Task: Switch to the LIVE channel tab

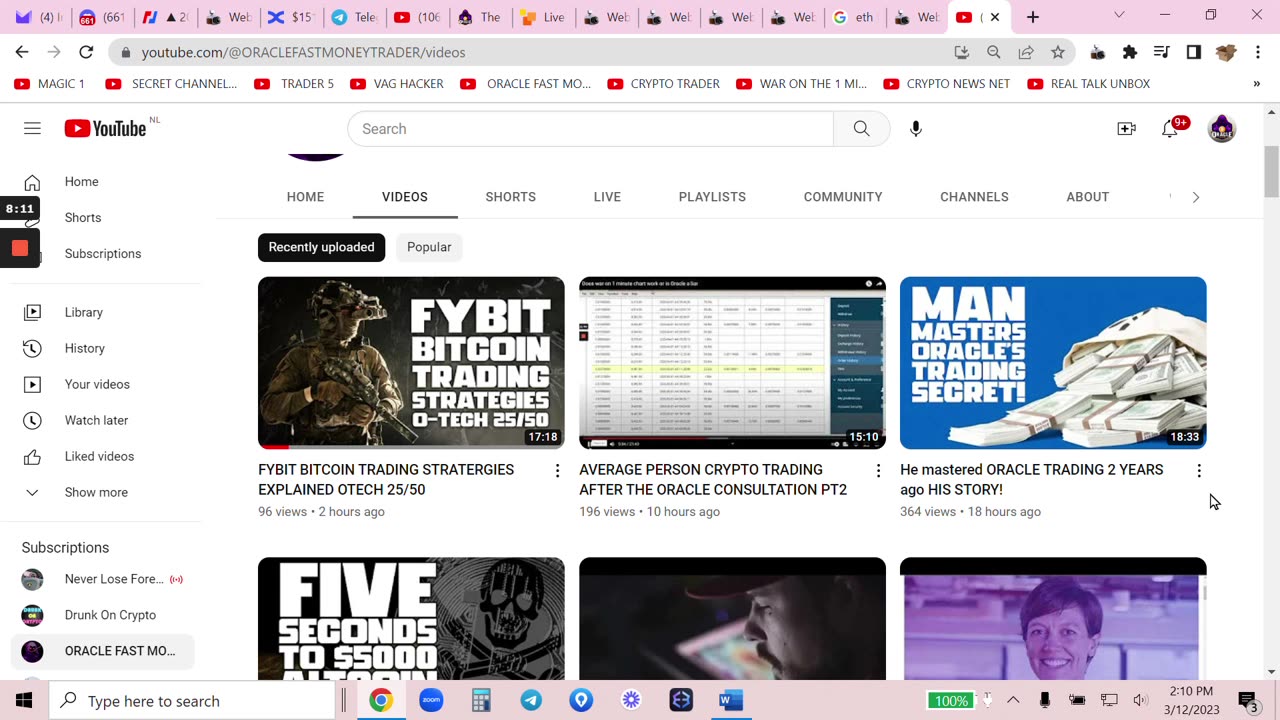Action: pyautogui.click(x=607, y=197)
